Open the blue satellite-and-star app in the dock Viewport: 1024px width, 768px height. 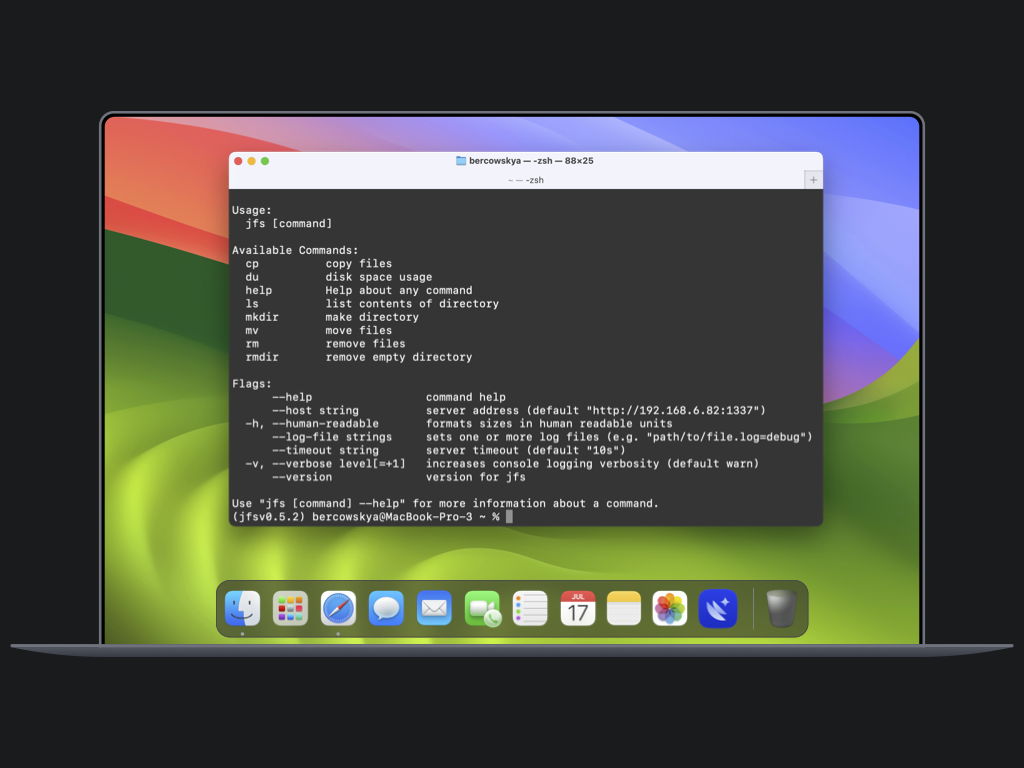pyautogui.click(x=717, y=608)
